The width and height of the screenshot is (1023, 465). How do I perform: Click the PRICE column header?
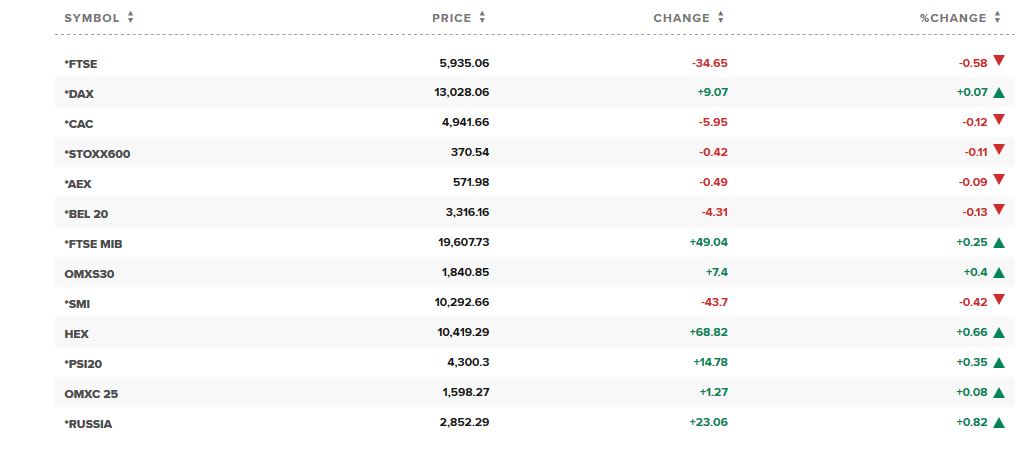pyautogui.click(x=451, y=18)
